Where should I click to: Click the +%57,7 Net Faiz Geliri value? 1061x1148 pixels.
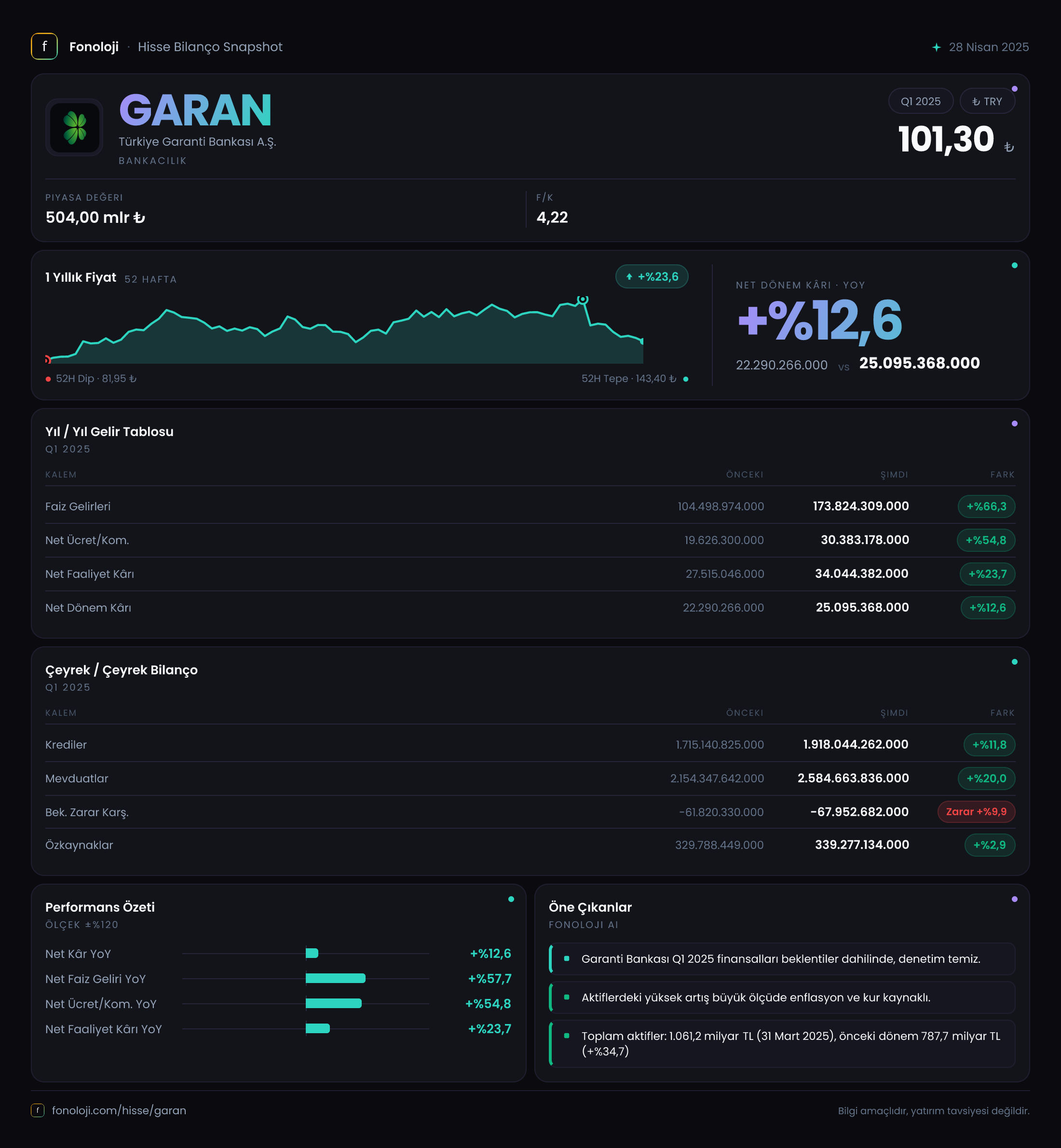click(x=490, y=979)
